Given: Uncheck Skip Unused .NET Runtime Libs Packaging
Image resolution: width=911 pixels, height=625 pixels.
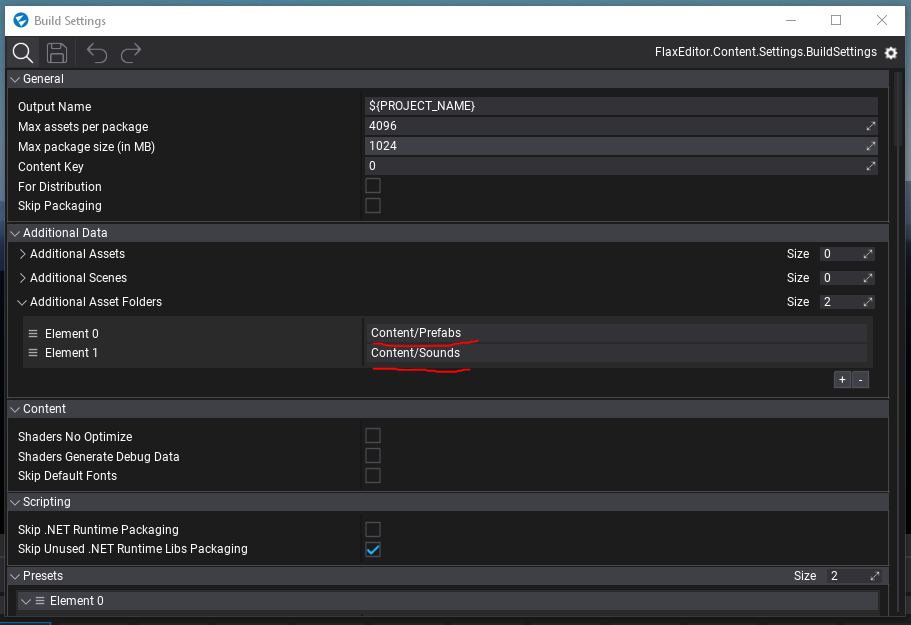Looking at the screenshot, I should click(x=373, y=549).
